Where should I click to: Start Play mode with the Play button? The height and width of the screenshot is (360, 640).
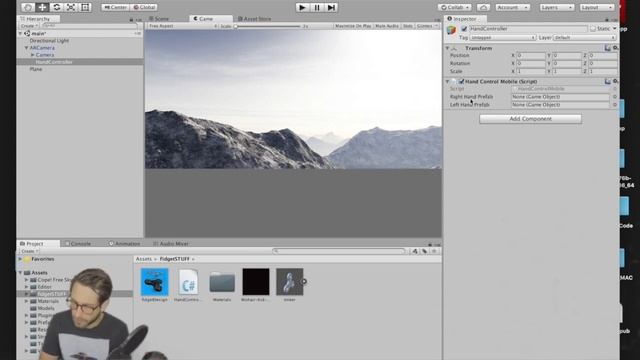[302, 7]
